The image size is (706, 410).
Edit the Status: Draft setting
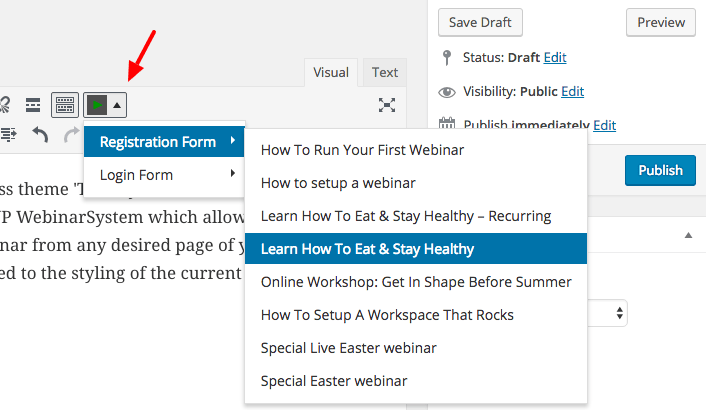click(x=555, y=58)
